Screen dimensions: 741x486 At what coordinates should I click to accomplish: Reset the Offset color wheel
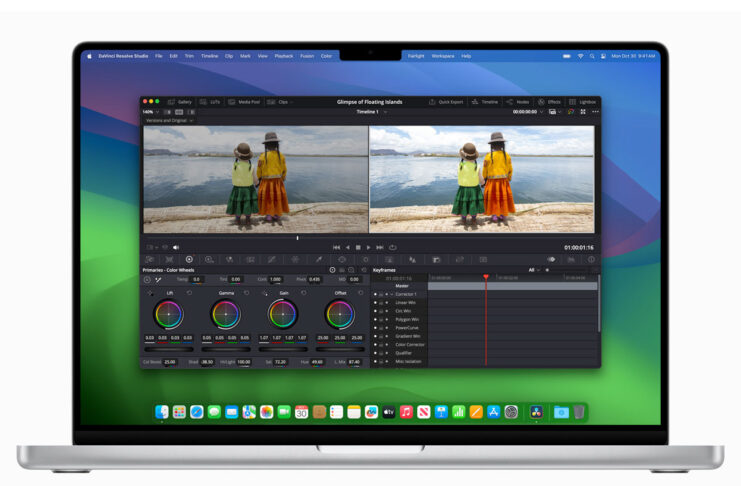[x=361, y=293]
